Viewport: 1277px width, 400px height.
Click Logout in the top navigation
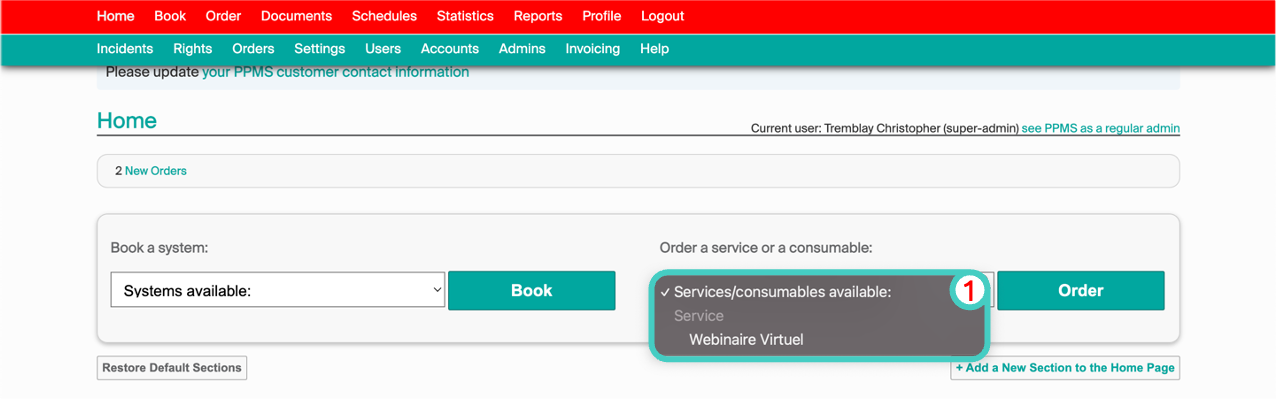click(662, 16)
